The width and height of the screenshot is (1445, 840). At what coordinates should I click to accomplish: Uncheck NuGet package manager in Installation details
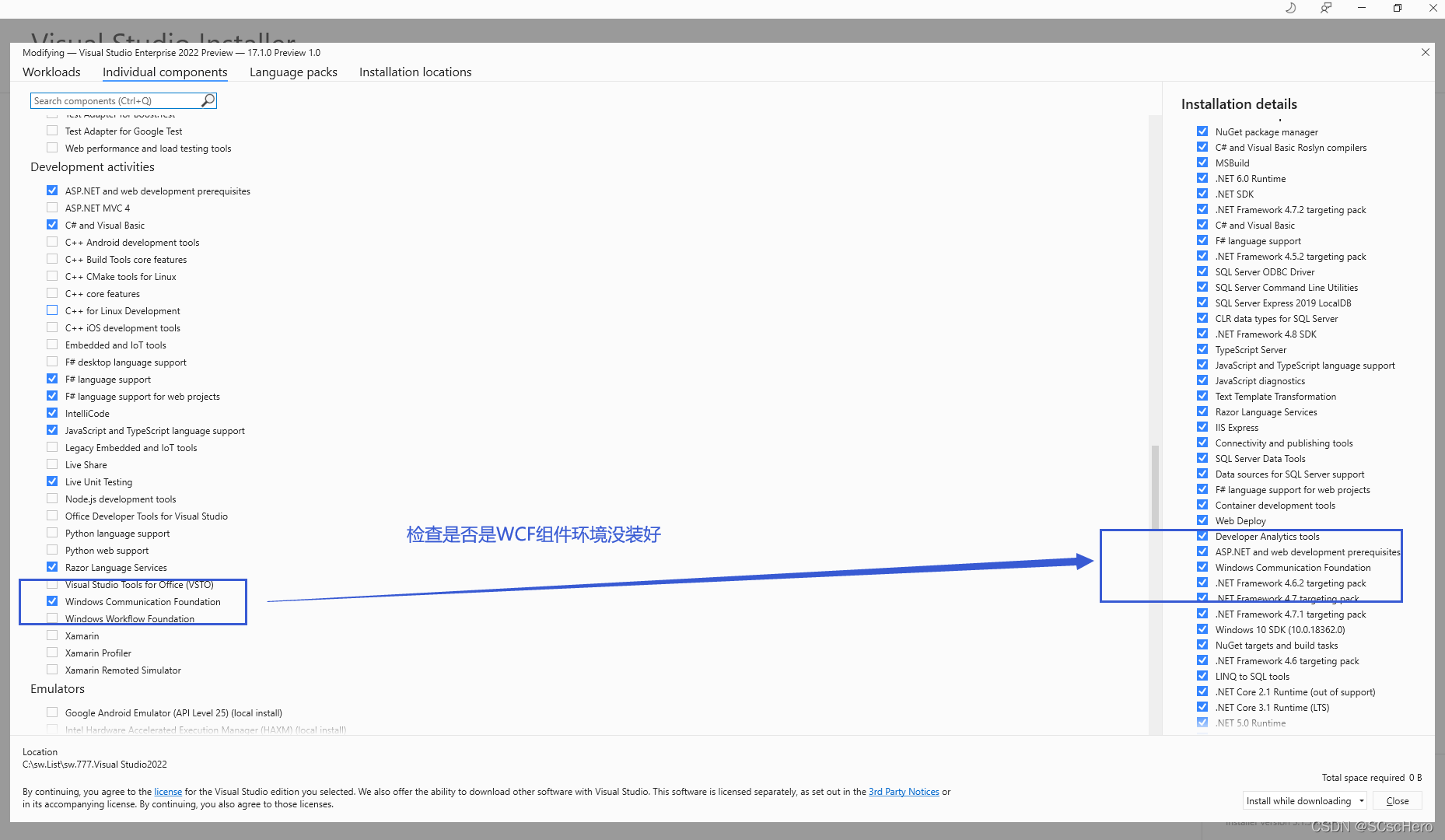point(1202,131)
